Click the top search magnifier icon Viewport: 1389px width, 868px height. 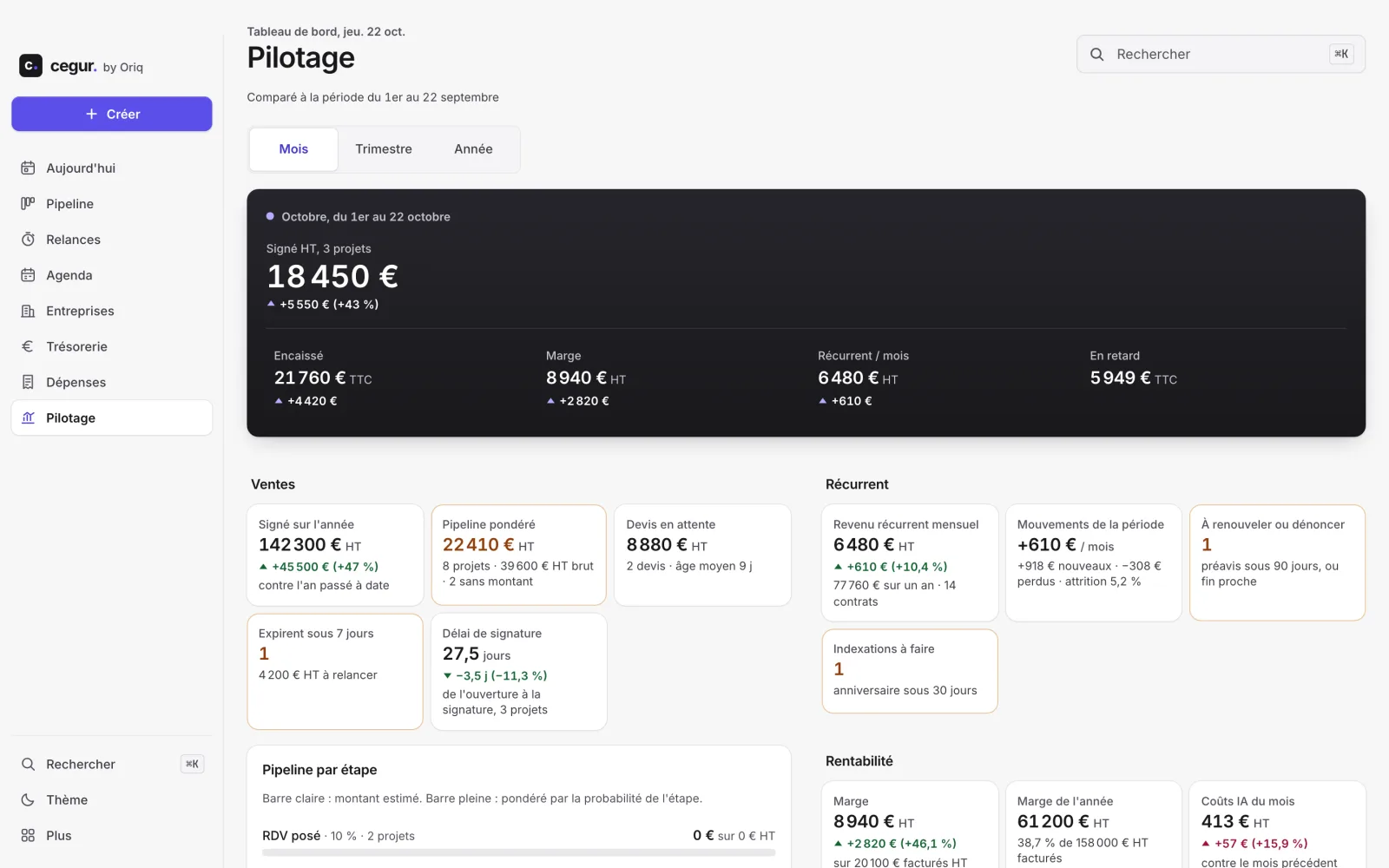1097,54
